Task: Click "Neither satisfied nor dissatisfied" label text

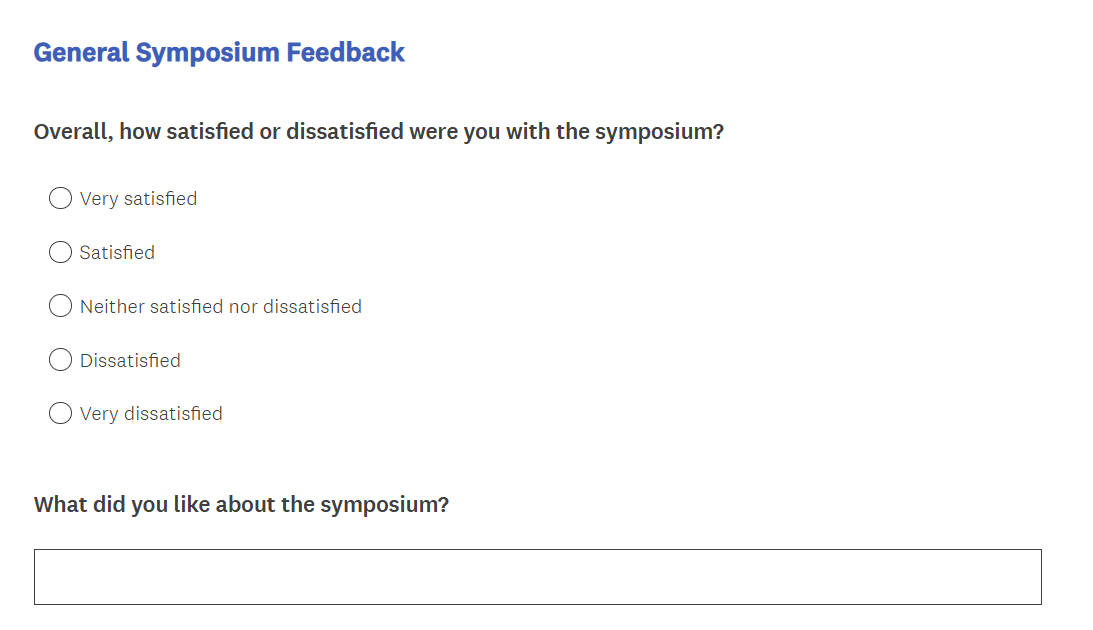Action: click(x=220, y=307)
